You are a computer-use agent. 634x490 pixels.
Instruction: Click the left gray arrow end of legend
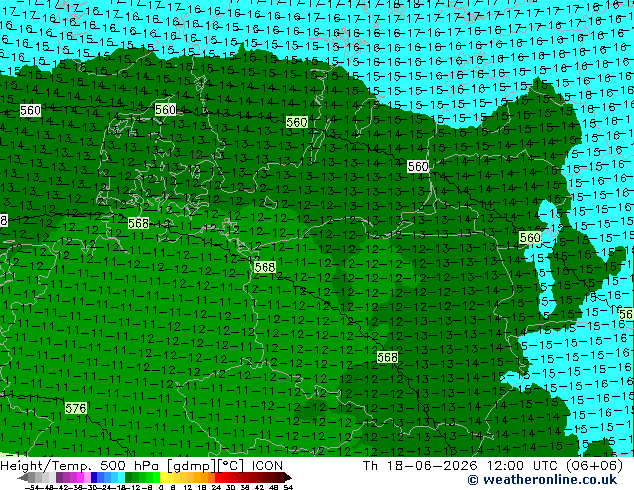pyautogui.click(x=23, y=477)
